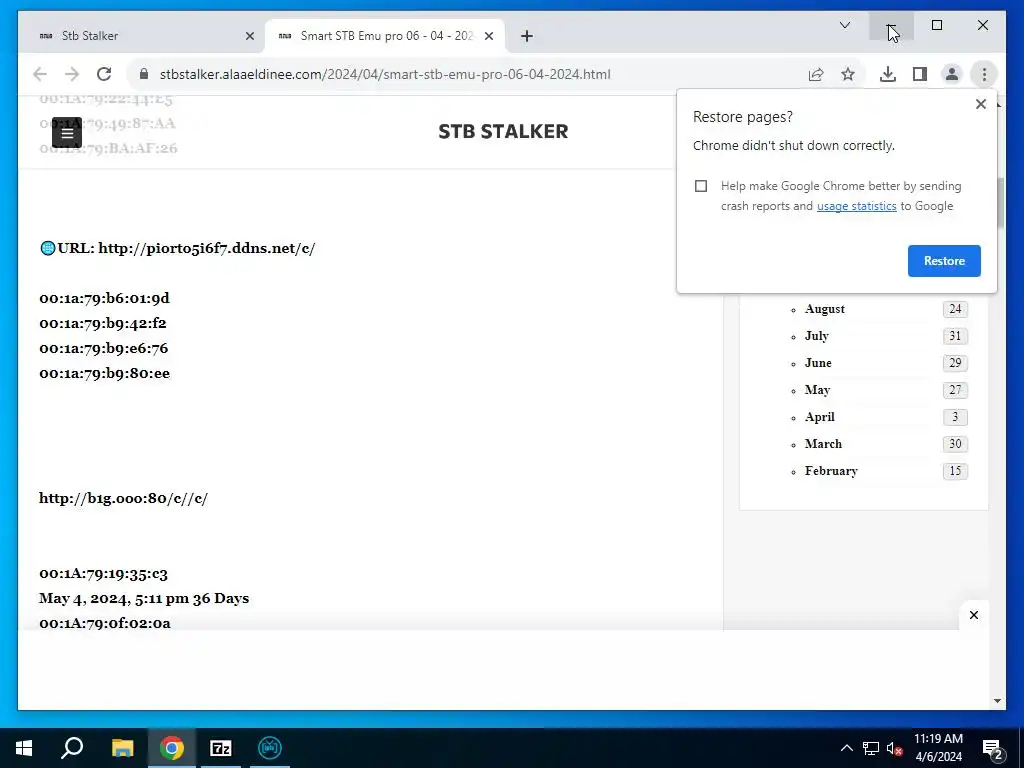Click the May 4, 2024 expiry text
The width and height of the screenshot is (1024, 768).
pos(144,598)
